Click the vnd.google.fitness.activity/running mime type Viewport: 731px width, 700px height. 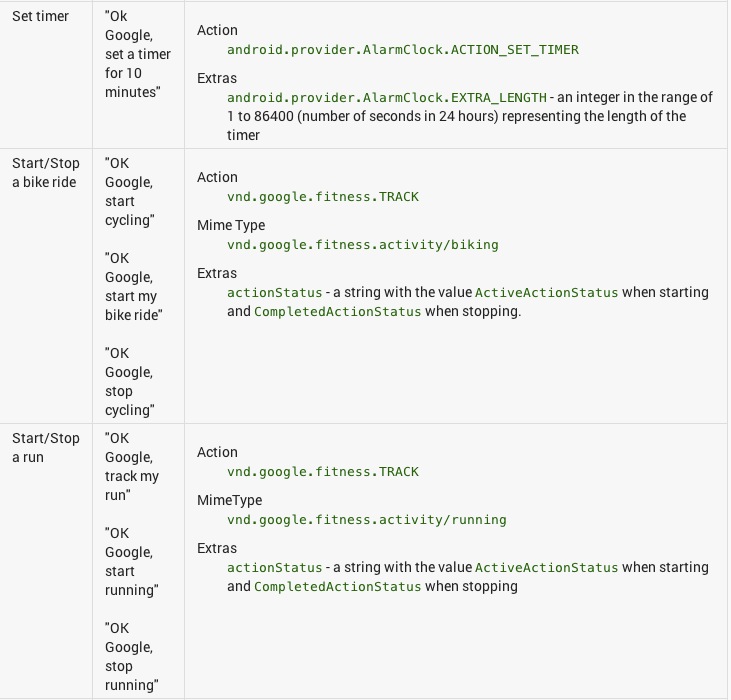[366, 519]
